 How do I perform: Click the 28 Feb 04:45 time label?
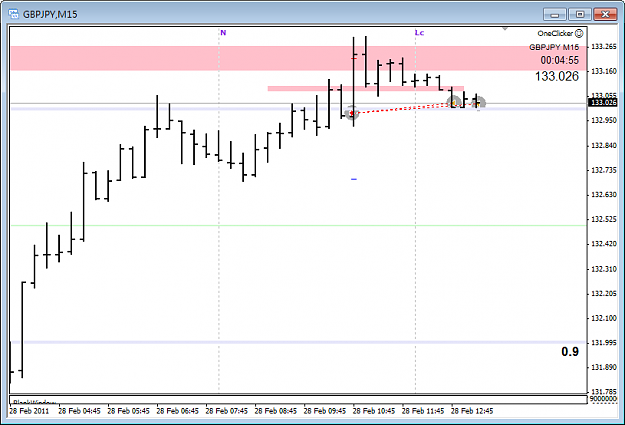pyautogui.click(x=79, y=411)
